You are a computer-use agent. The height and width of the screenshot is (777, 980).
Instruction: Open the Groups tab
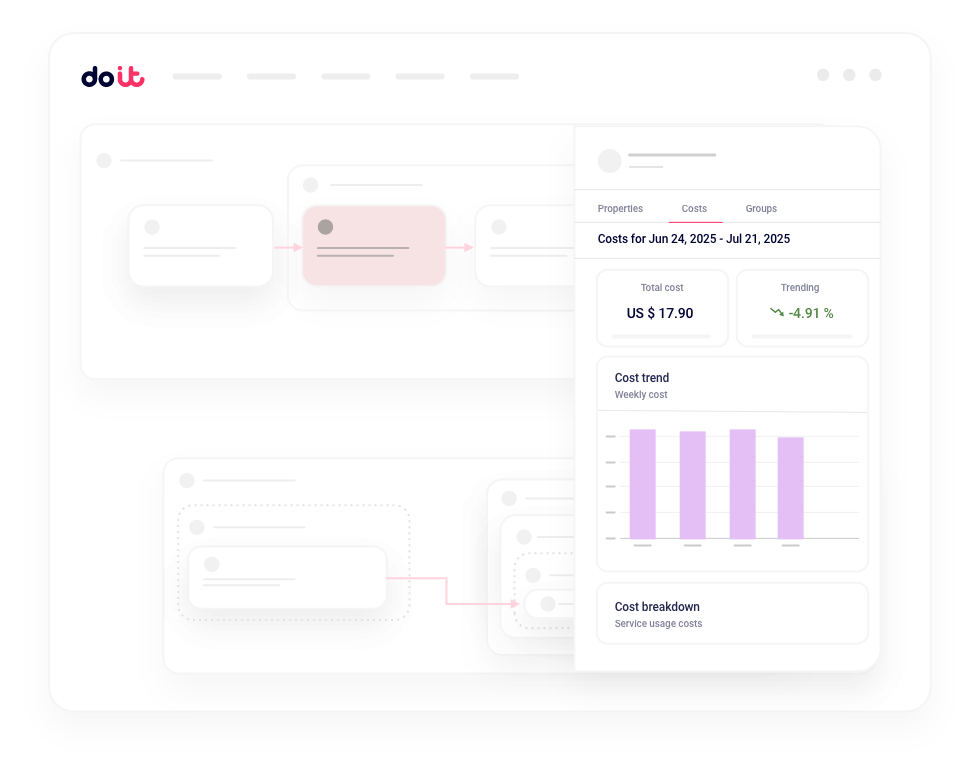[x=761, y=209]
